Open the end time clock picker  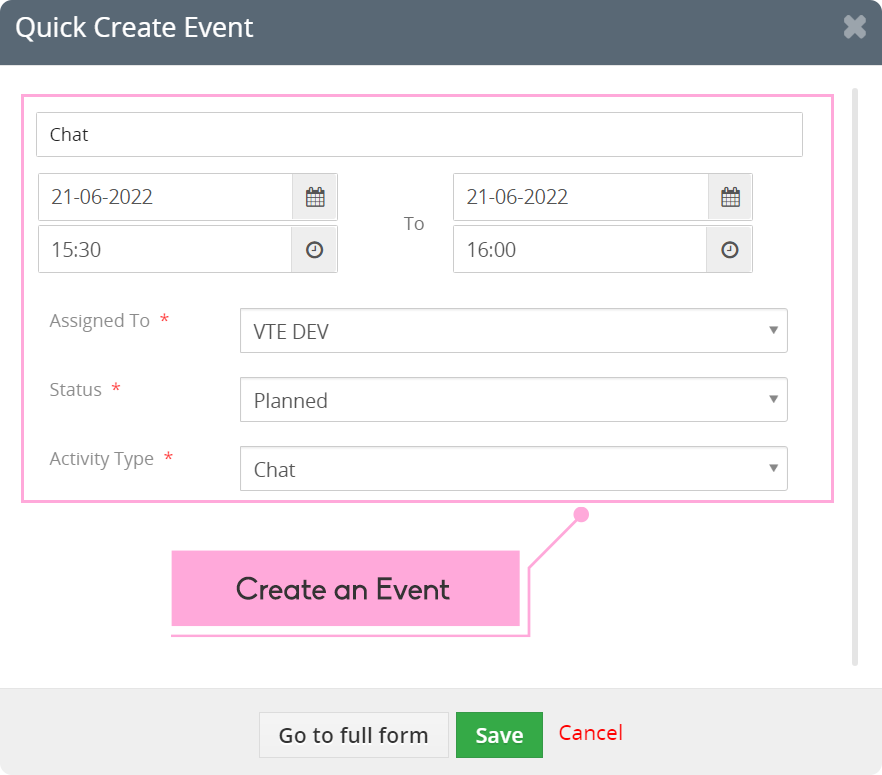[730, 250]
